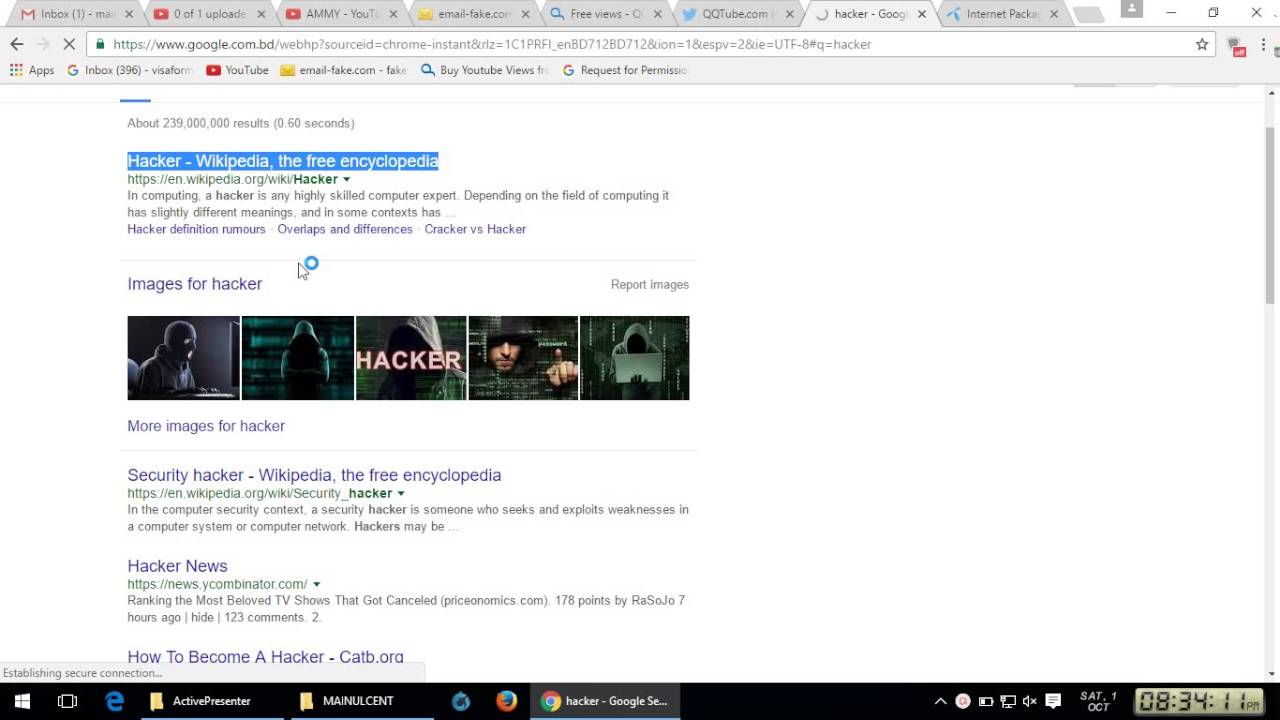Open the 'Hacker News' result
1280x720 pixels.
tap(177, 566)
